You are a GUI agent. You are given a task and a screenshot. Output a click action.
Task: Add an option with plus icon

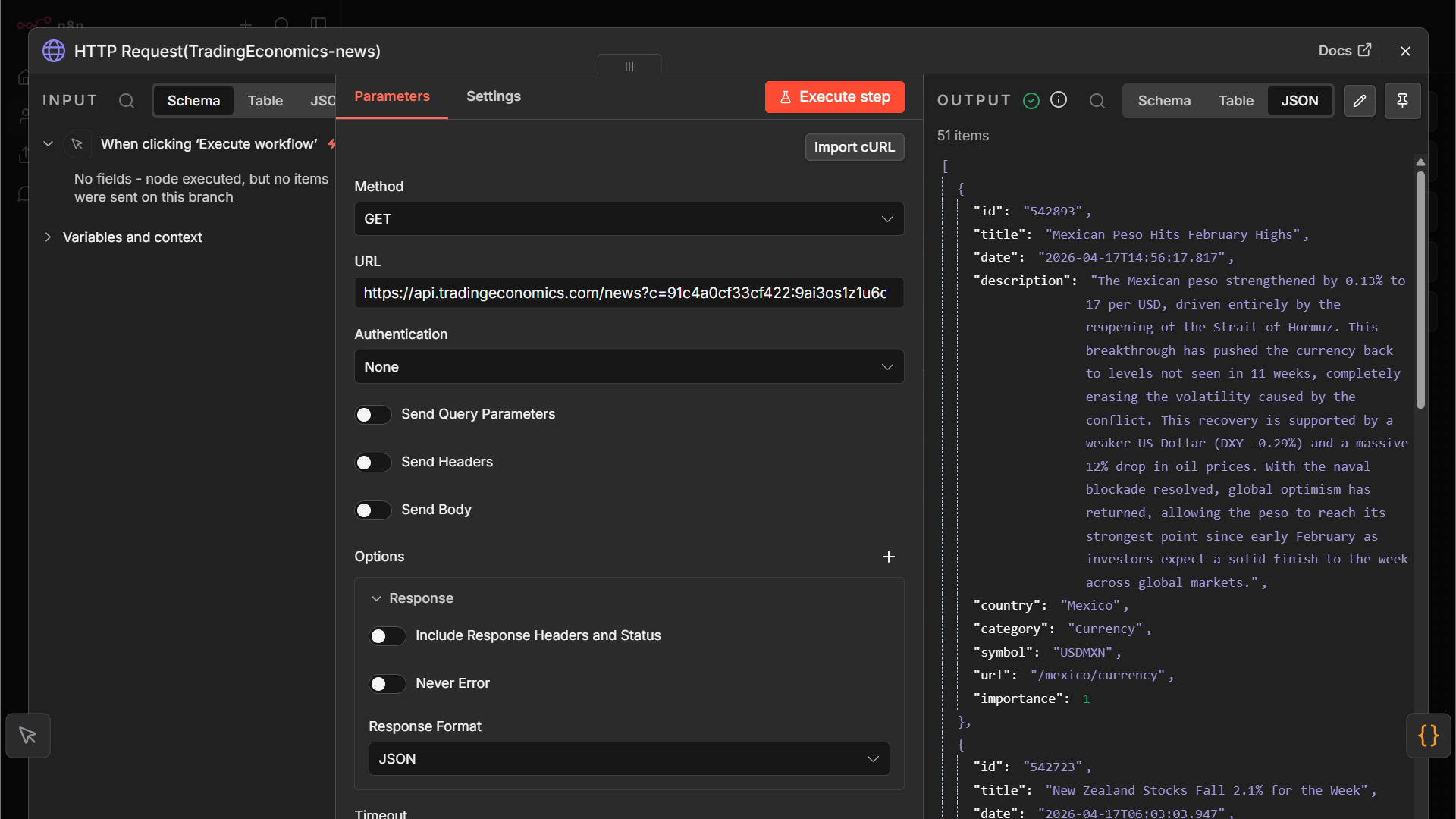pos(889,557)
